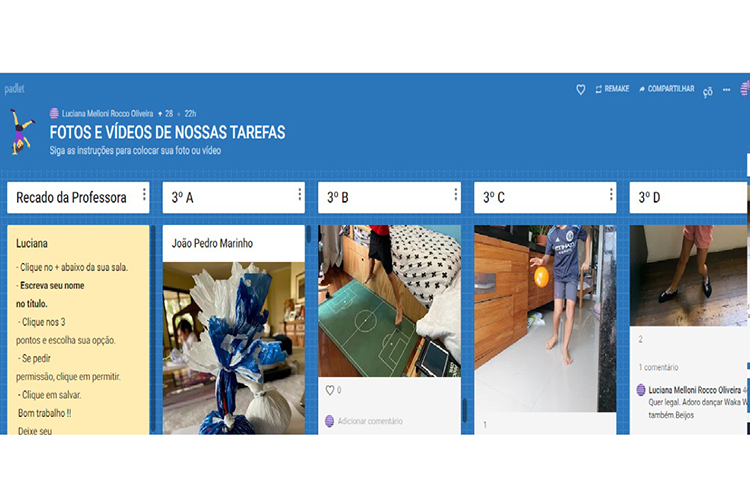Open the 3º C boy with orange ball photo
The width and height of the screenshot is (750, 500).
pos(545,318)
